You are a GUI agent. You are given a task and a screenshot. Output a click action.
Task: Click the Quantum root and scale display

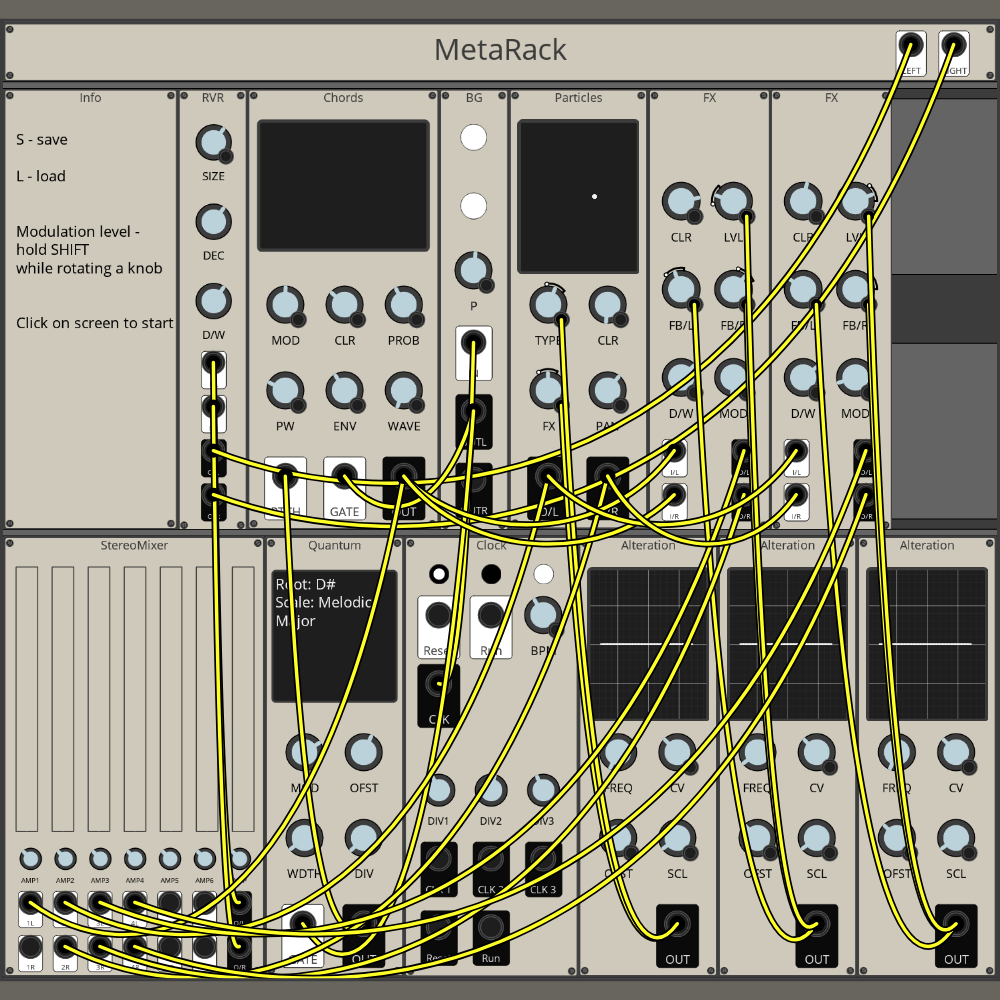point(334,636)
